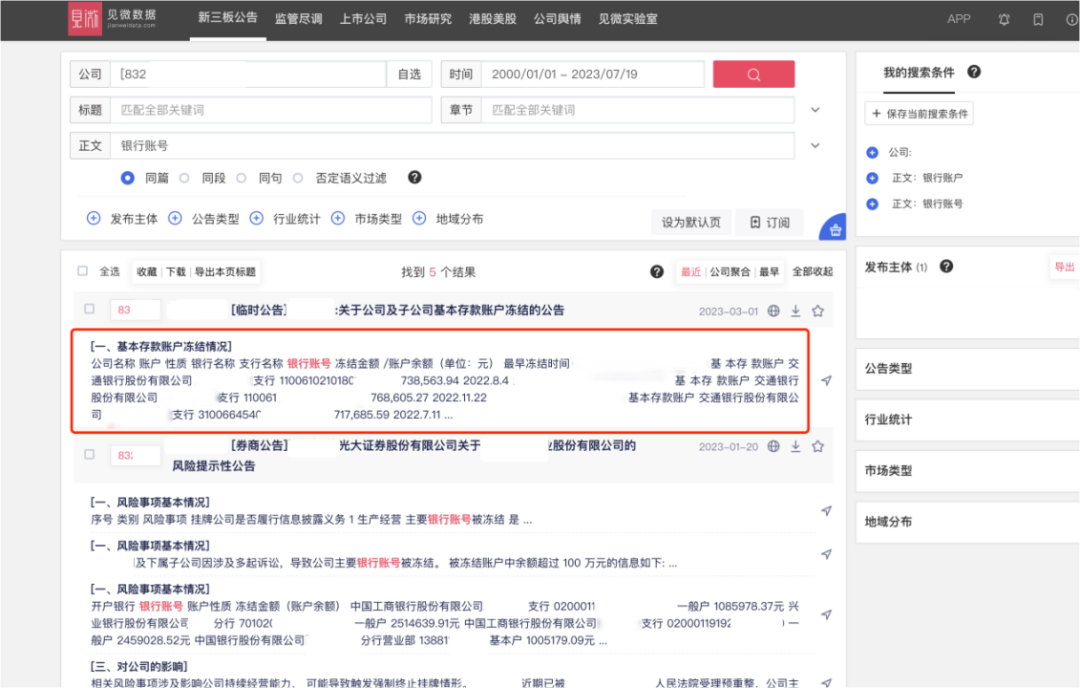Tick the 全选 checkbox

pos(83,271)
